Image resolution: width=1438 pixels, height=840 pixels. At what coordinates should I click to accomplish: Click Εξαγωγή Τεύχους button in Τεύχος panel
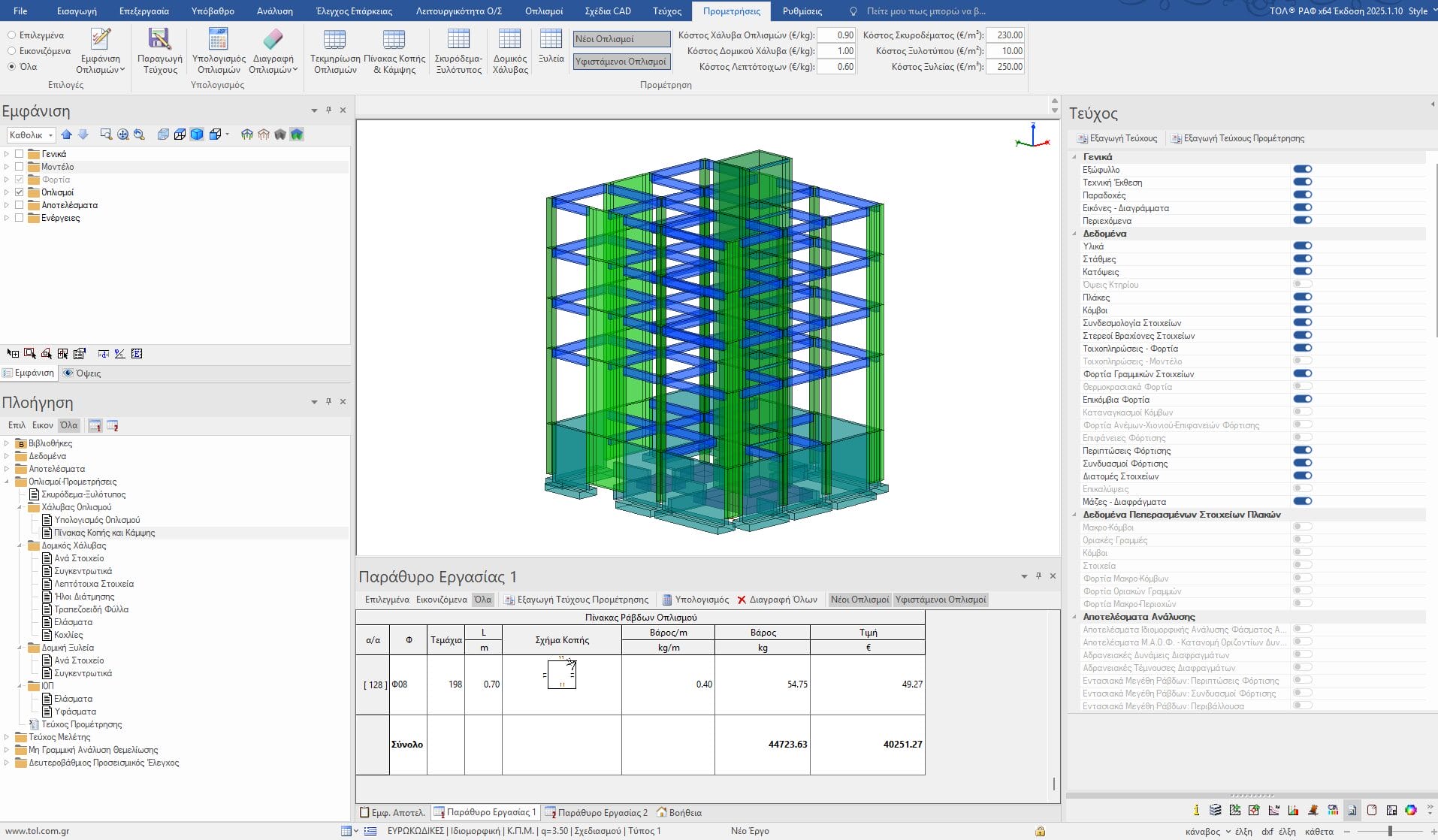1117,138
